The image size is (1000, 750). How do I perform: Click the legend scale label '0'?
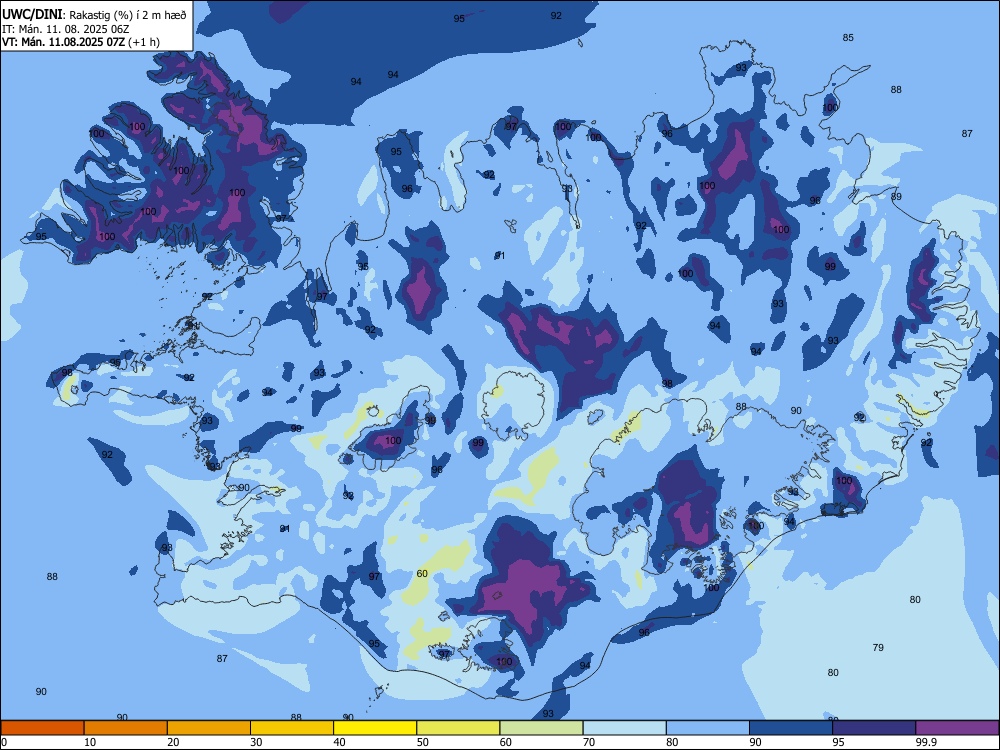pyautogui.click(x=4, y=742)
